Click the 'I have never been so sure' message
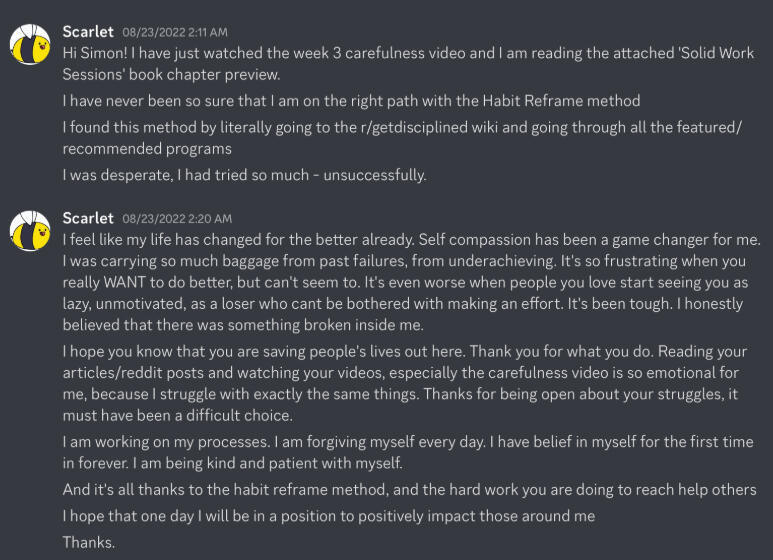773x560 pixels. (350, 101)
